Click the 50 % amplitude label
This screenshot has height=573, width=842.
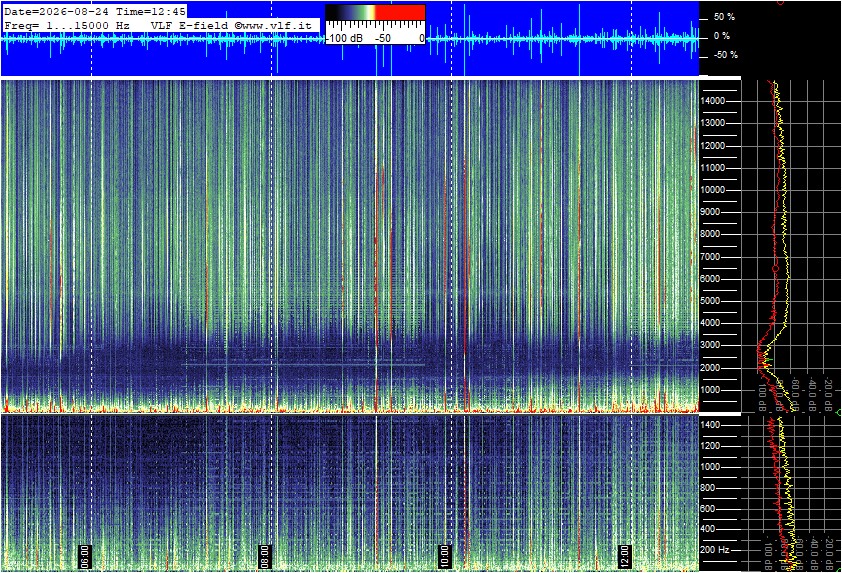[724, 17]
